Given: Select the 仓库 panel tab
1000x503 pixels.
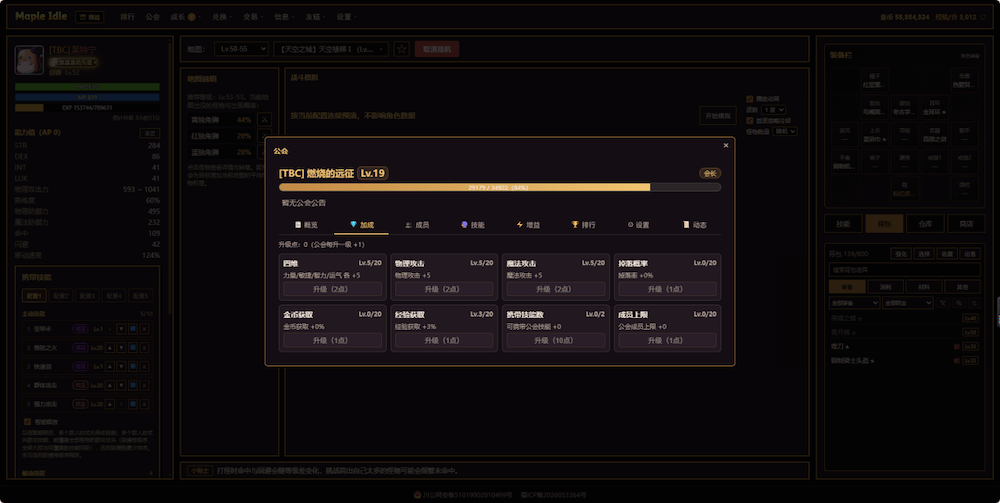Looking at the screenshot, I should tap(925, 224).
